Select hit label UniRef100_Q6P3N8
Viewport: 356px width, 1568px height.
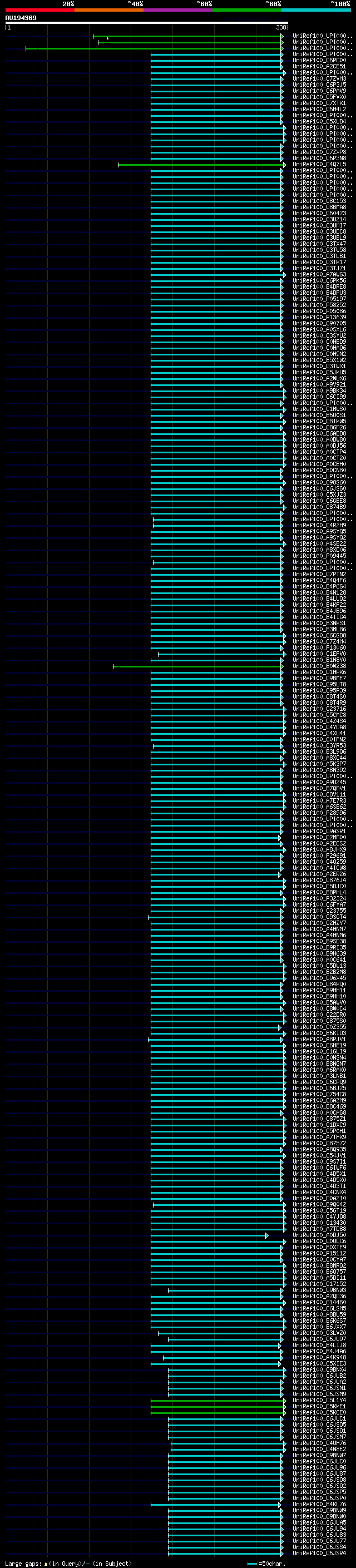[319, 159]
